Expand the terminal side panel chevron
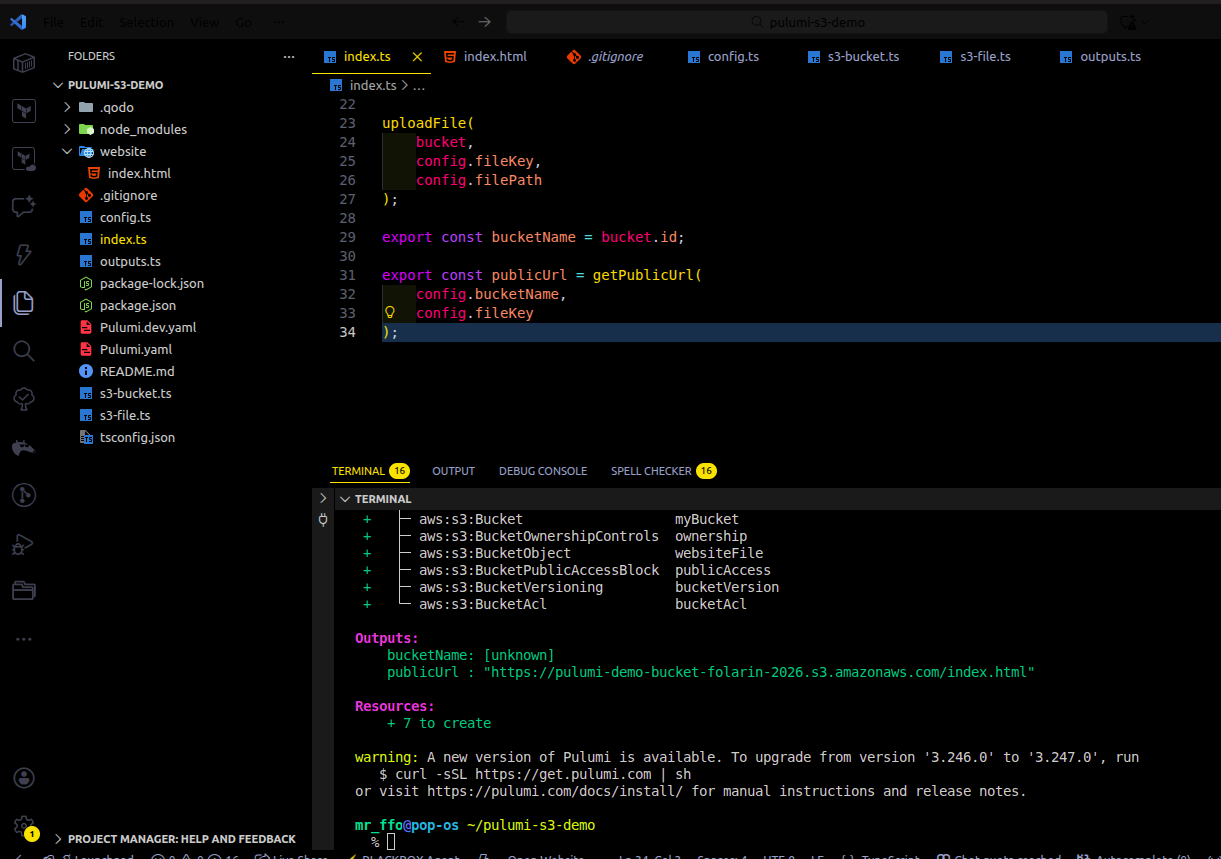The image size is (1221, 859). tap(323, 498)
